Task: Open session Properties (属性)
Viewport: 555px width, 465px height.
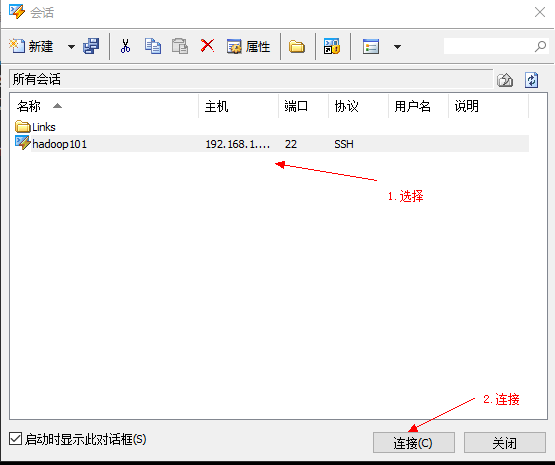Action: click(x=248, y=46)
